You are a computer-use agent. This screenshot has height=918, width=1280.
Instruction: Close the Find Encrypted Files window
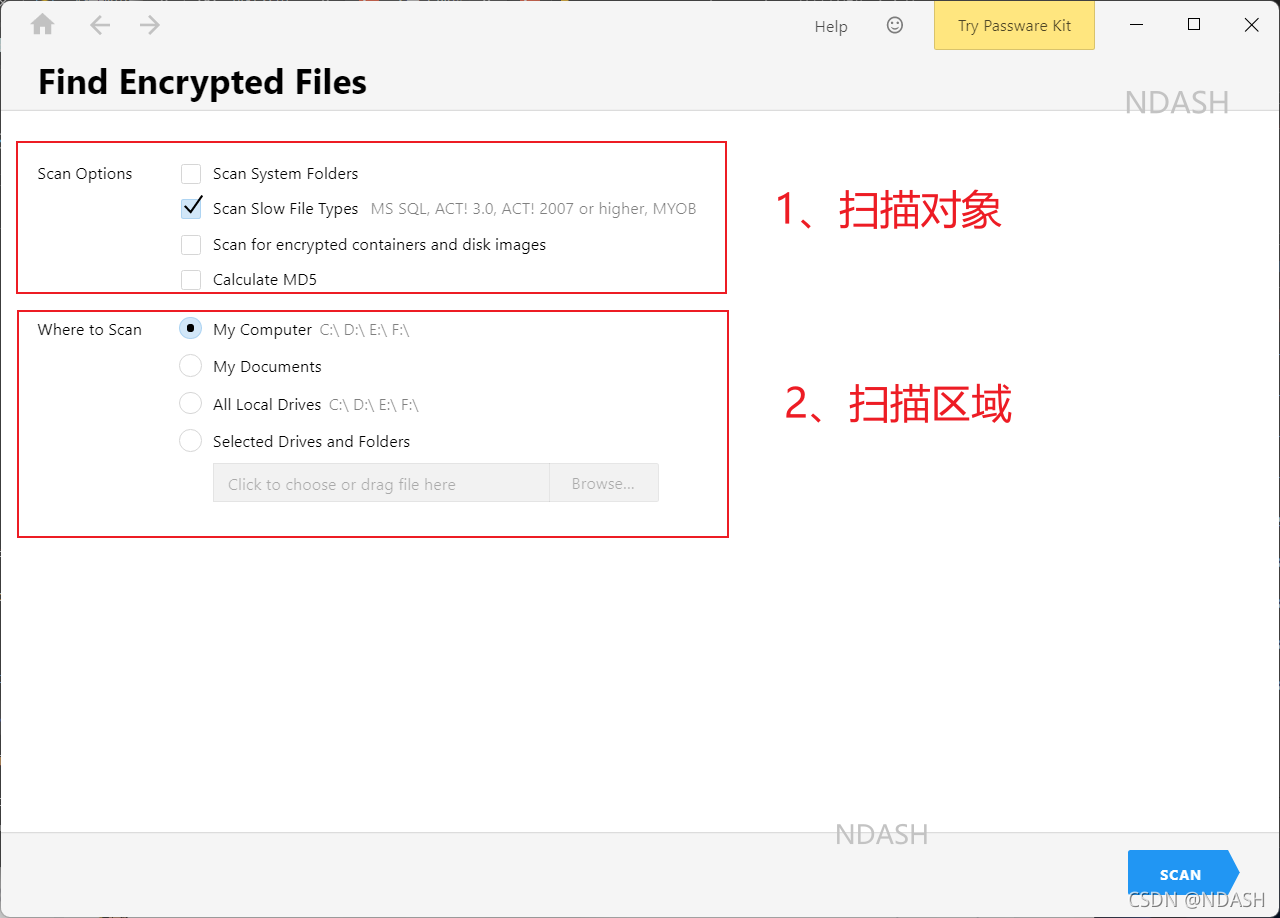click(x=1251, y=26)
